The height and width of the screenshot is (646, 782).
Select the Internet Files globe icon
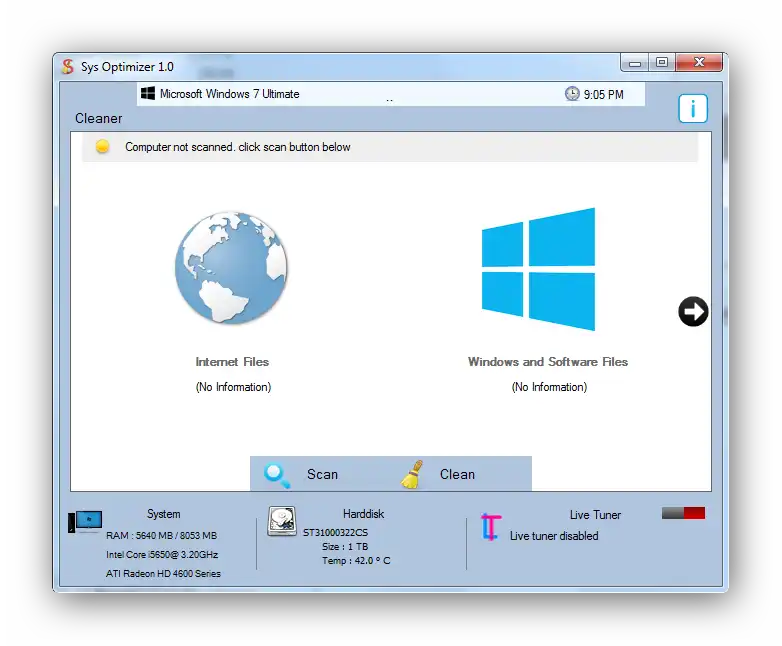click(231, 267)
